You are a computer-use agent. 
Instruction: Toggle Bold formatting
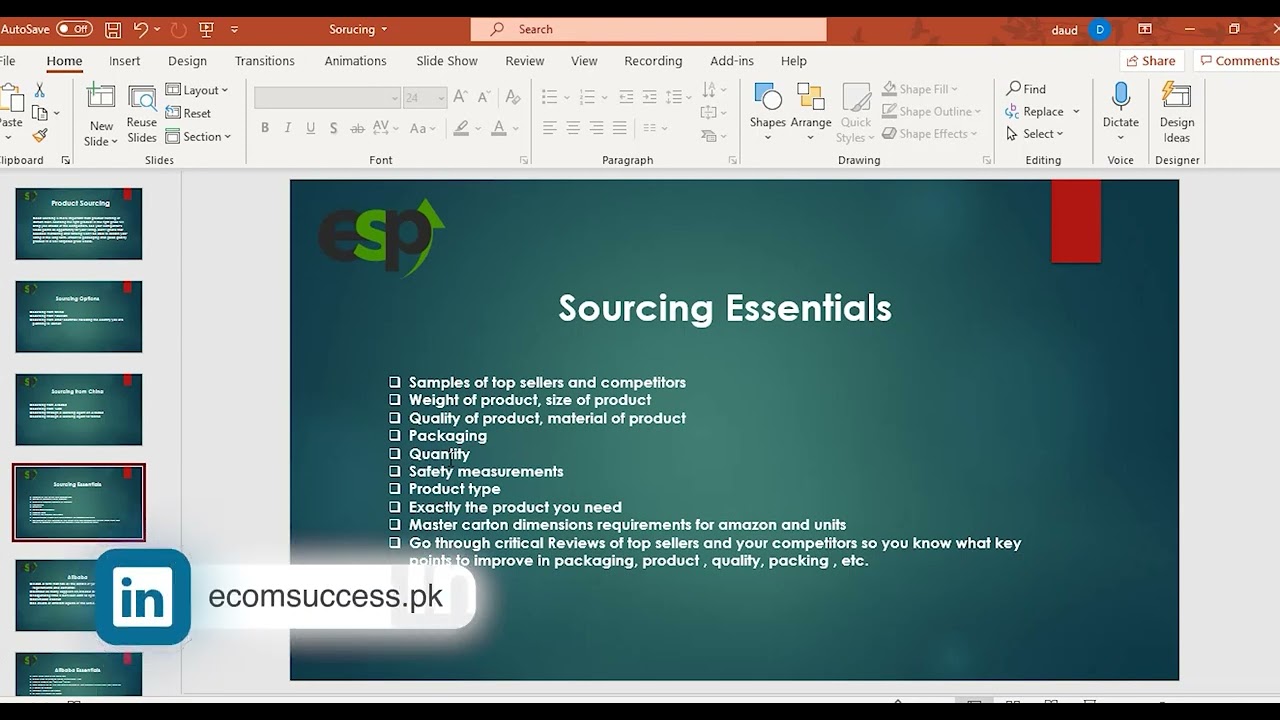click(x=265, y=128)
